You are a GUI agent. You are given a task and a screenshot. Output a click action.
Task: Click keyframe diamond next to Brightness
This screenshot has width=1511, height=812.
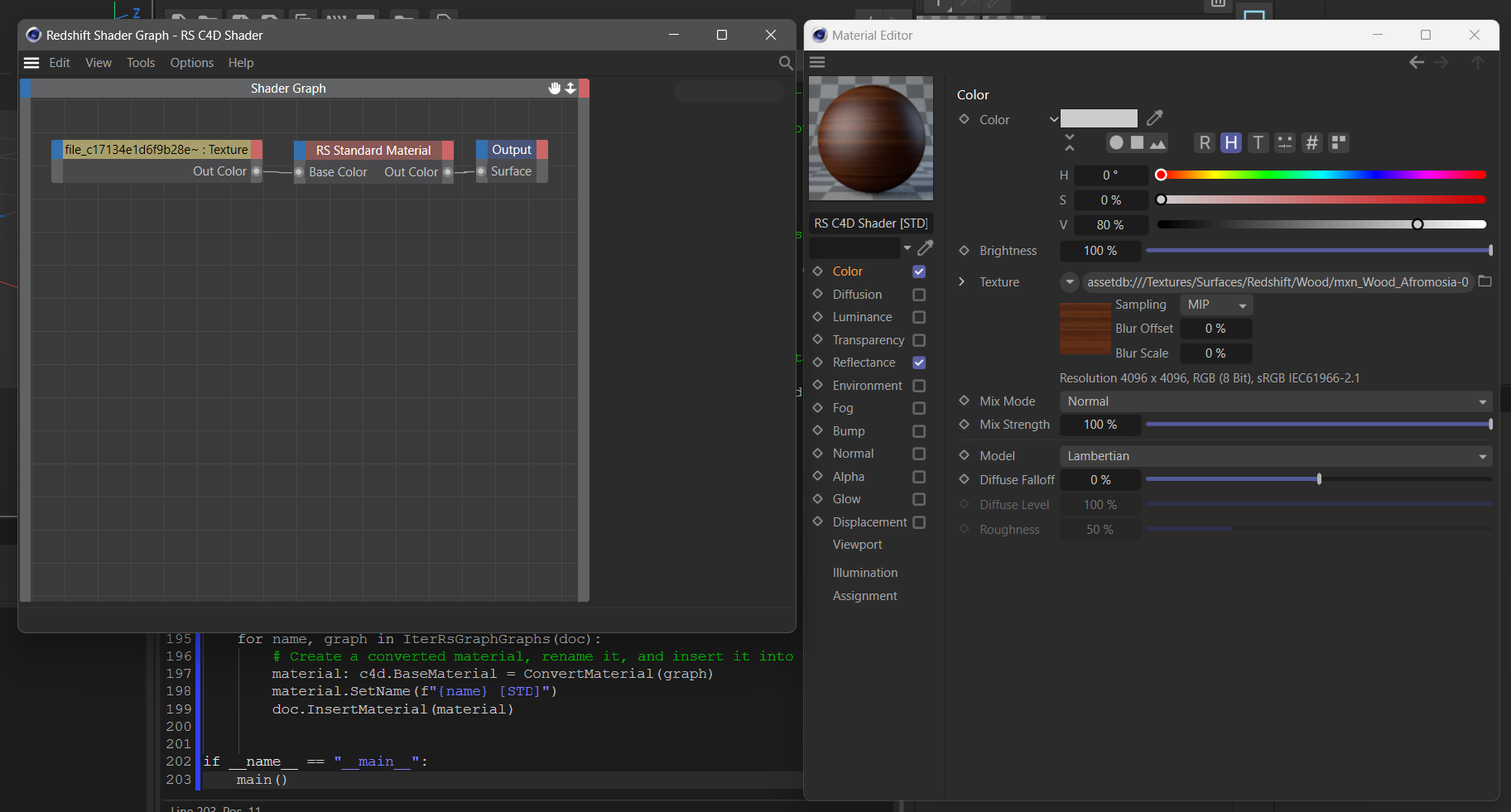pyautogui.click(x=964, y=250)
